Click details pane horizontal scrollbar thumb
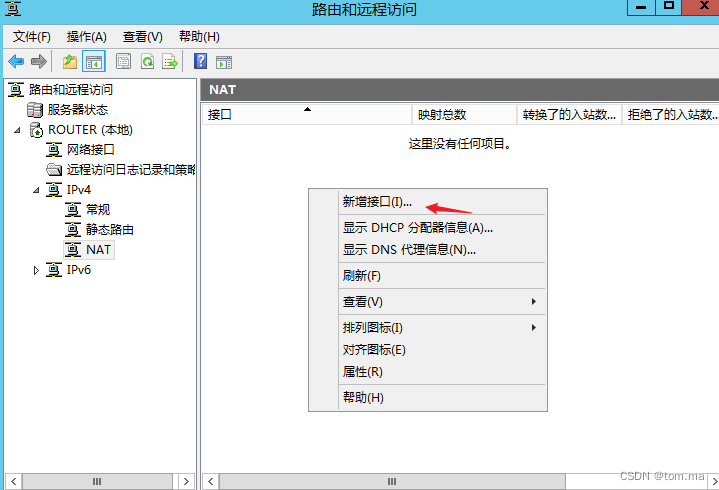 pyautogui.click(x=393, y=482)
